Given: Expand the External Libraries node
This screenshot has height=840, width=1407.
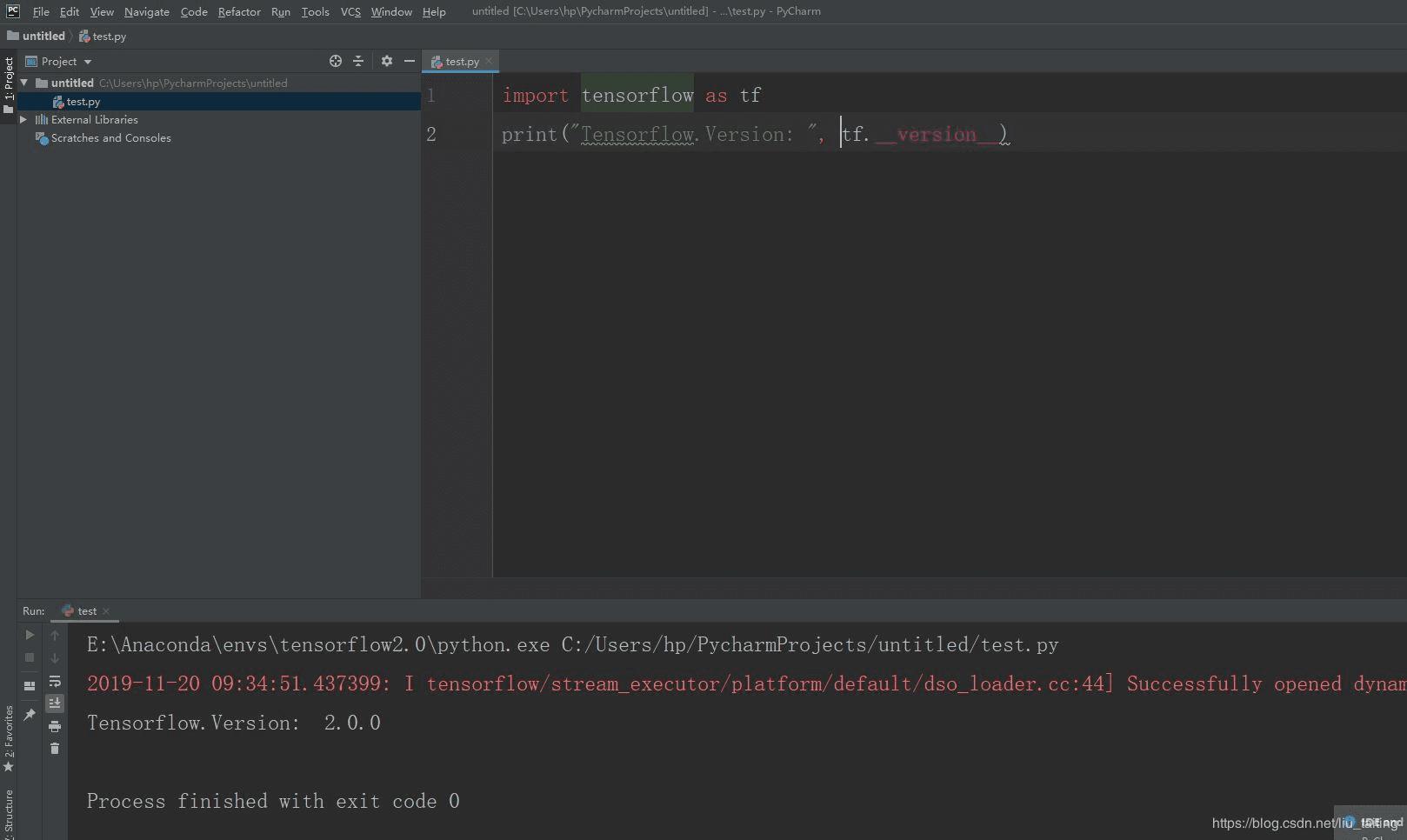Looking at the screenshot, I should coord(23,120).
